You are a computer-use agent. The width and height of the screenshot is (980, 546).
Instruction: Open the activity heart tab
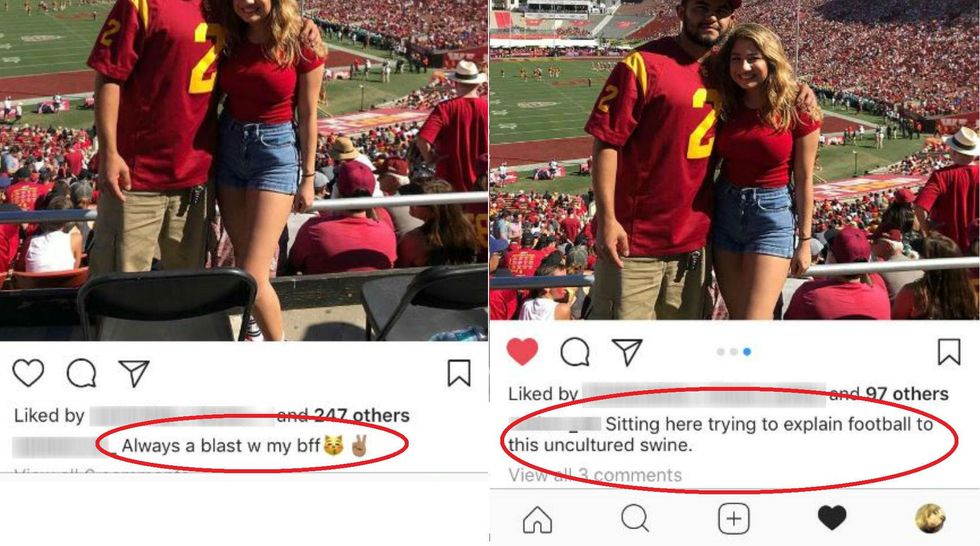(832, 518)
